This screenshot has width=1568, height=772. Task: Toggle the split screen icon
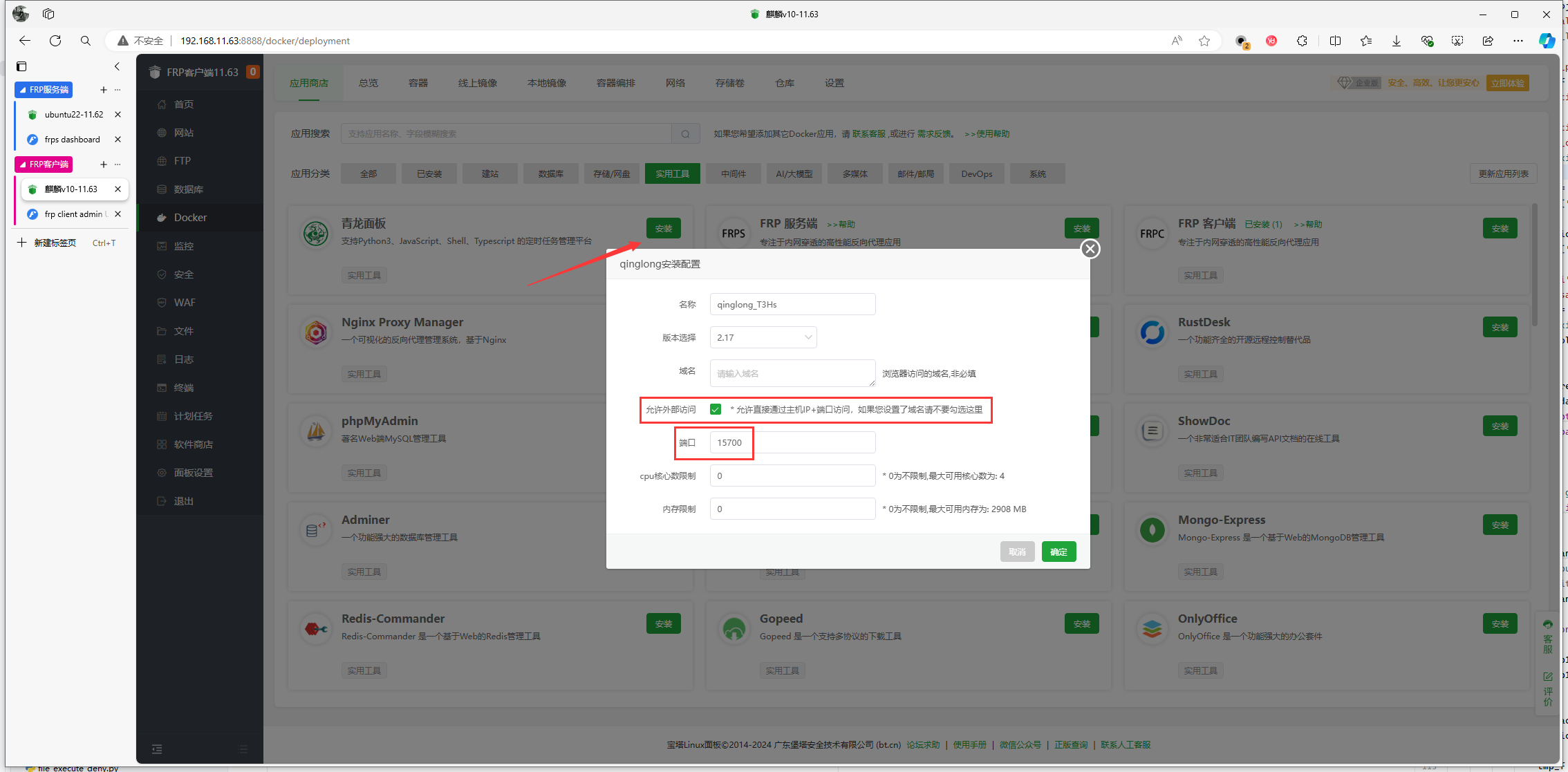click(1335, 41)
